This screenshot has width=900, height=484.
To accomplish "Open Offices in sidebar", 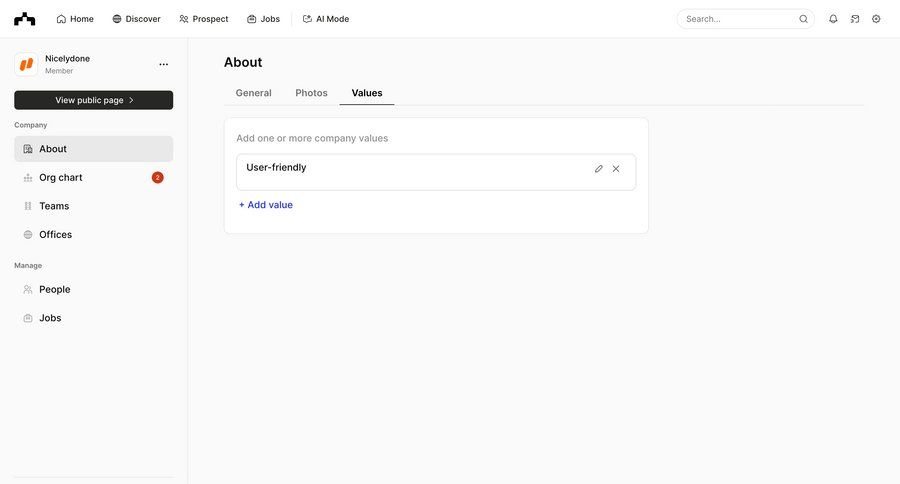I will [x=55, y=235].
